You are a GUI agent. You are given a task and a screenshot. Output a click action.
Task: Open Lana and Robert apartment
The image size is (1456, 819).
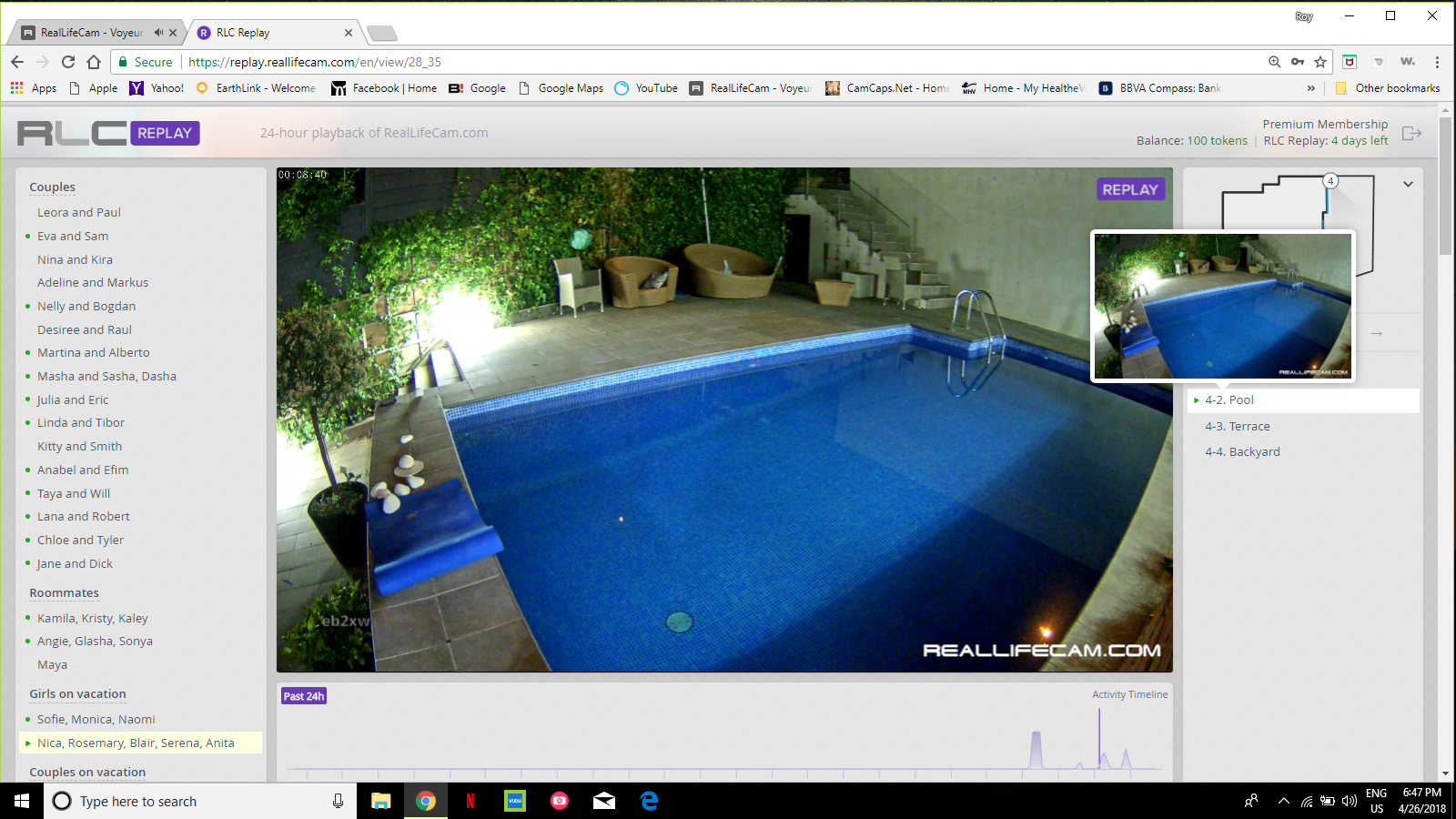click(x=84, y=517)
